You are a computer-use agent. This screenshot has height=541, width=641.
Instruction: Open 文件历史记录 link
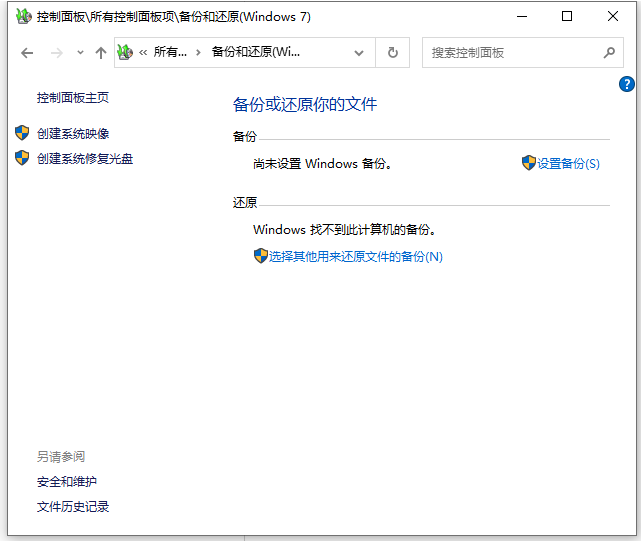73,507
